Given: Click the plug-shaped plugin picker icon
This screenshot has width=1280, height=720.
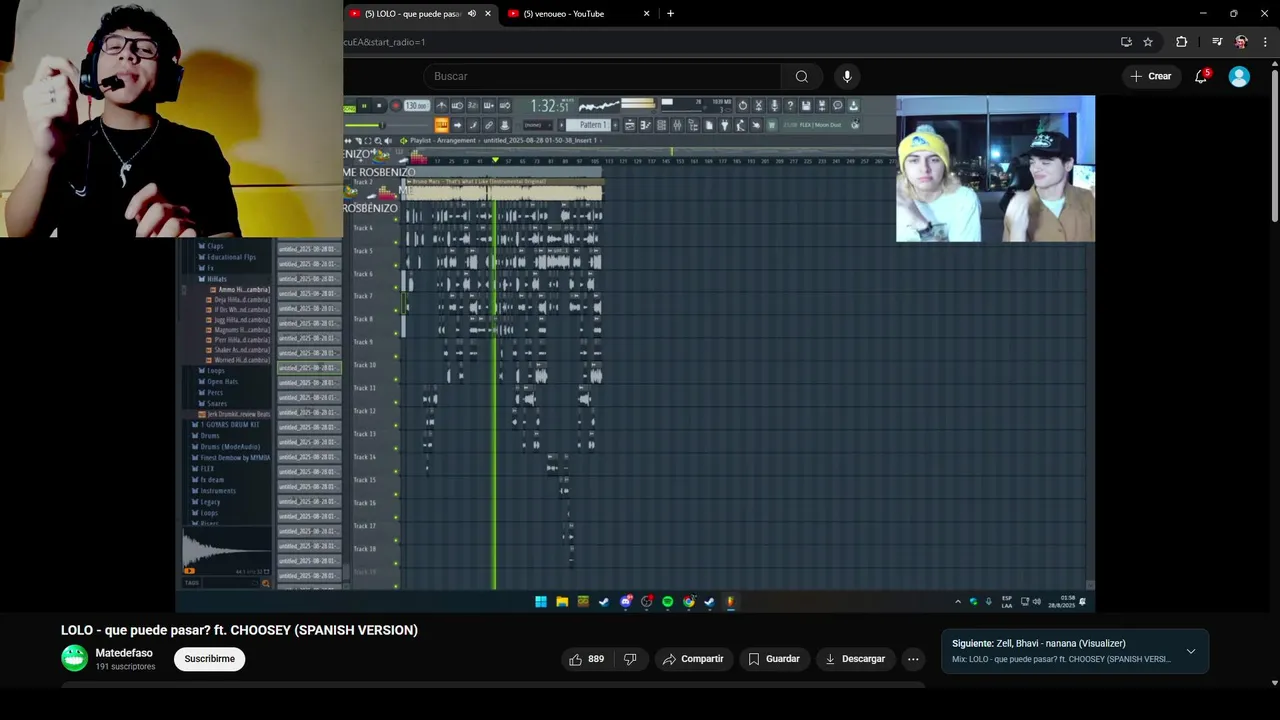Looking at the screenshot, I should pyautogui.click(x=725, y=125).
